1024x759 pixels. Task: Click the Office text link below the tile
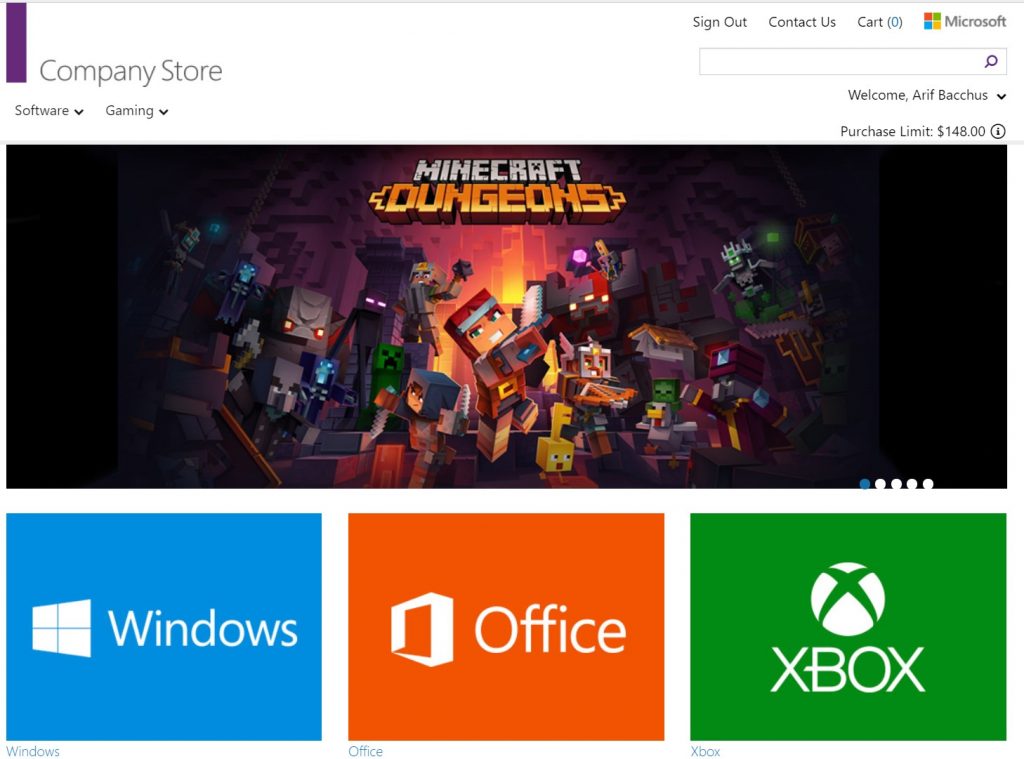[x=366, y=751]
